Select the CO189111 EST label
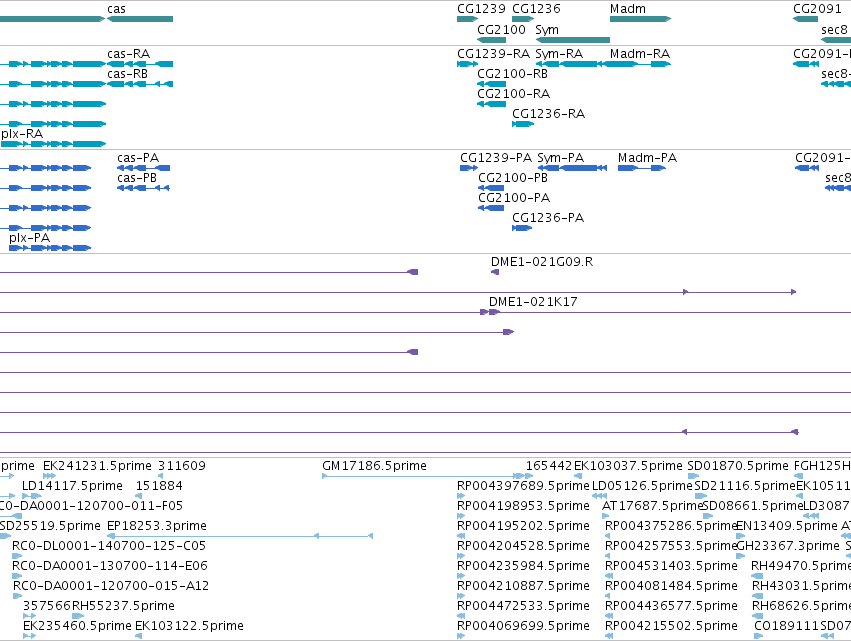The width and height of the screenshot is (851, 641). (x=787, y=626)
